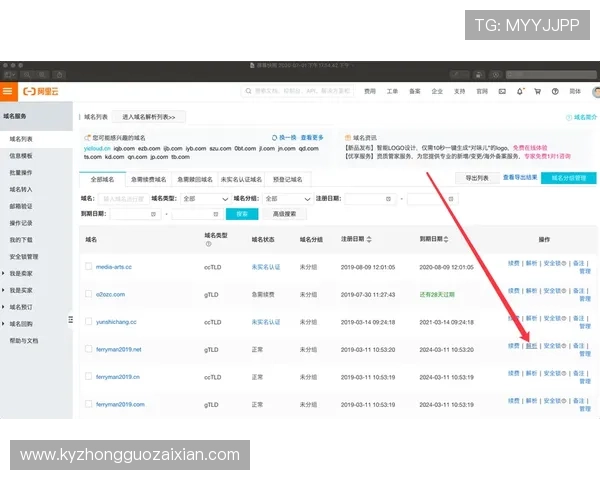The image size is (600, 480).
Task: Sort by 到期日期 column arrows
Action: (x=446, y=239)
